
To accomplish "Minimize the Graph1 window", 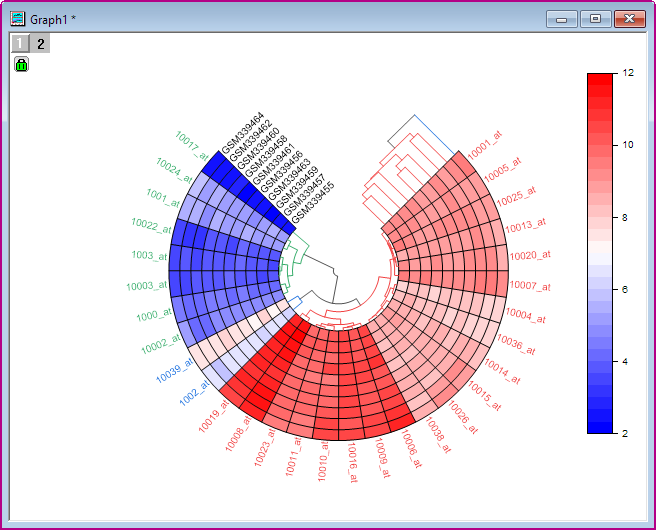I will pos(562,19).
